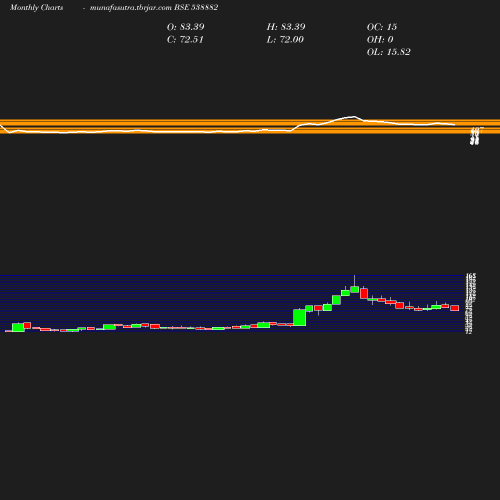500x500 pixels.
Task: Select the open value "O: 83.39"
Action: pos(185,27)
